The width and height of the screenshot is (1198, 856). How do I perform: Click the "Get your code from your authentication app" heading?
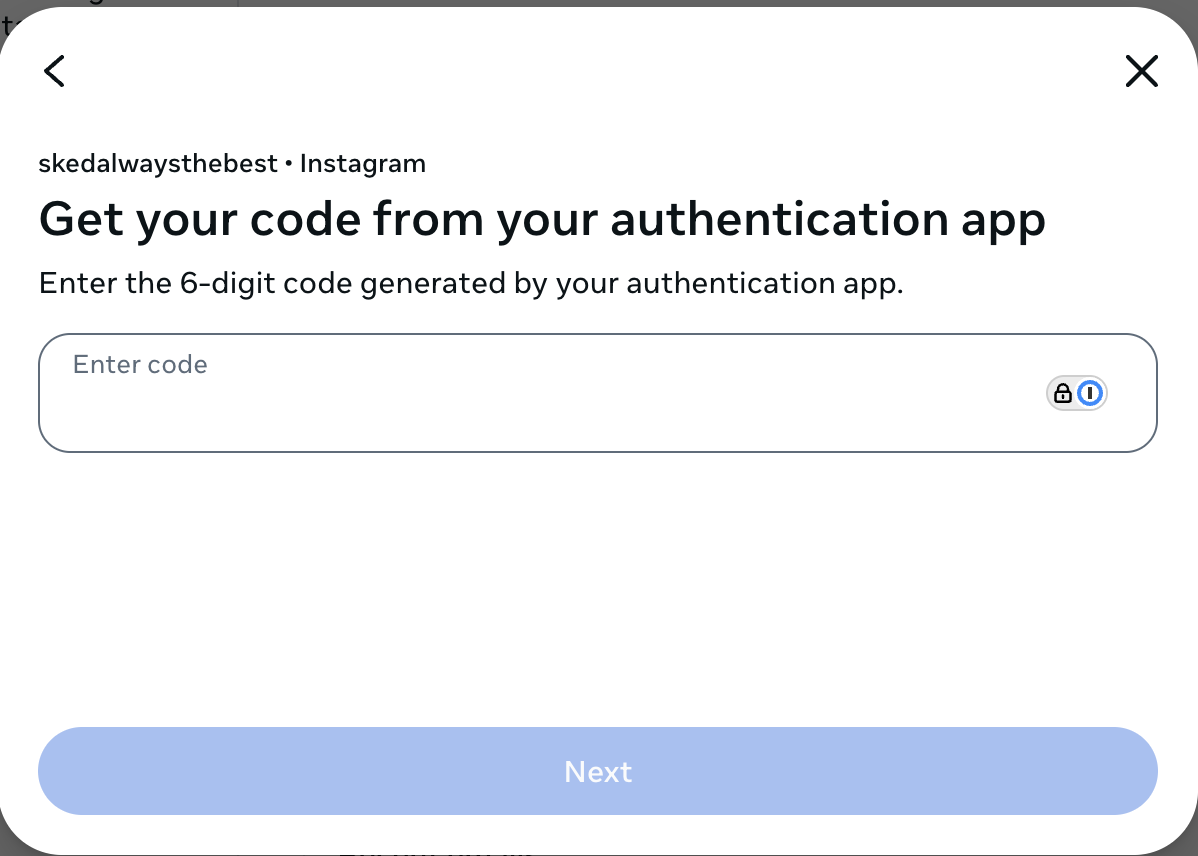[x=542, y=220]
